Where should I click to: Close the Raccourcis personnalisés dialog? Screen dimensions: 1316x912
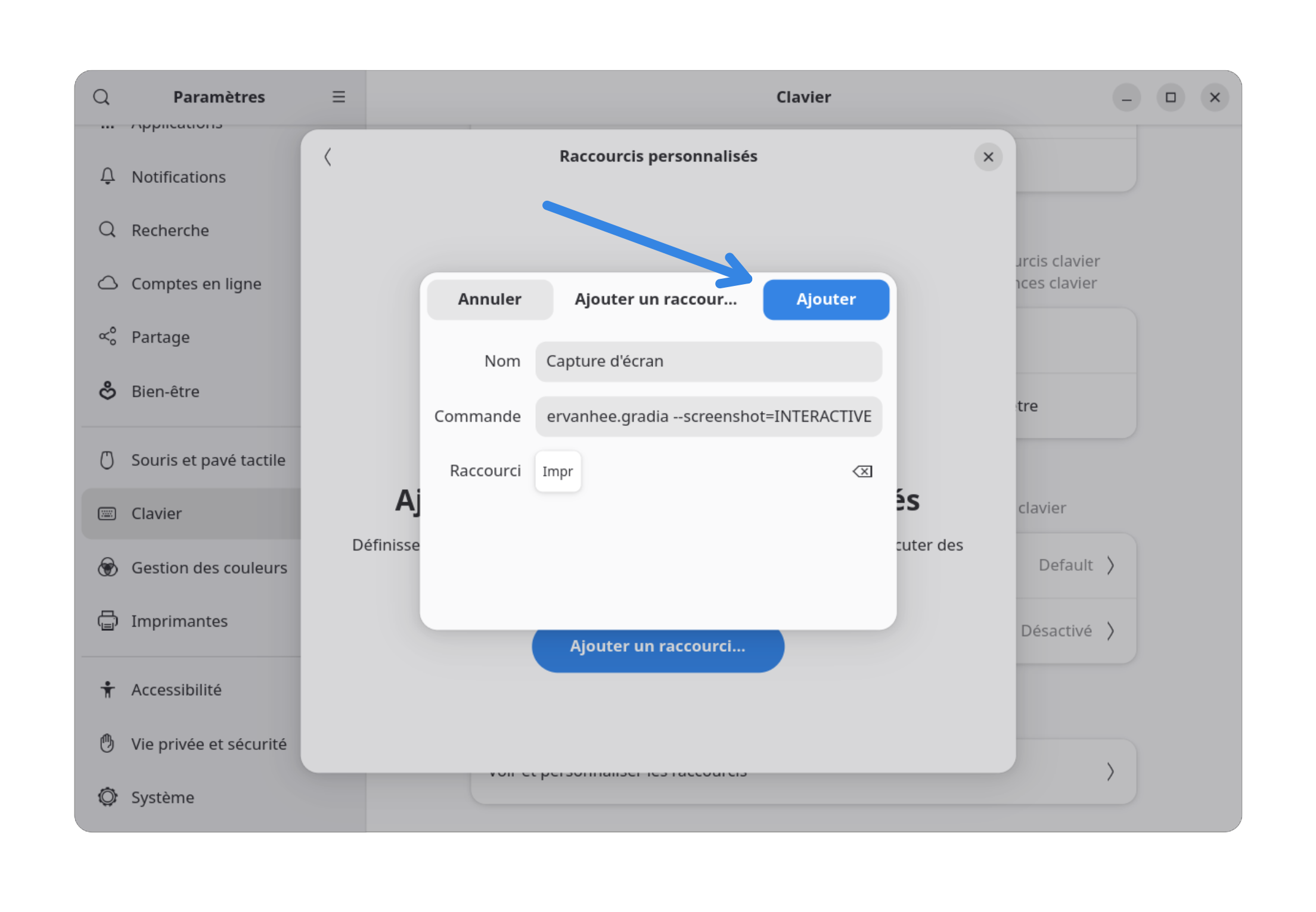click(988, 157)
